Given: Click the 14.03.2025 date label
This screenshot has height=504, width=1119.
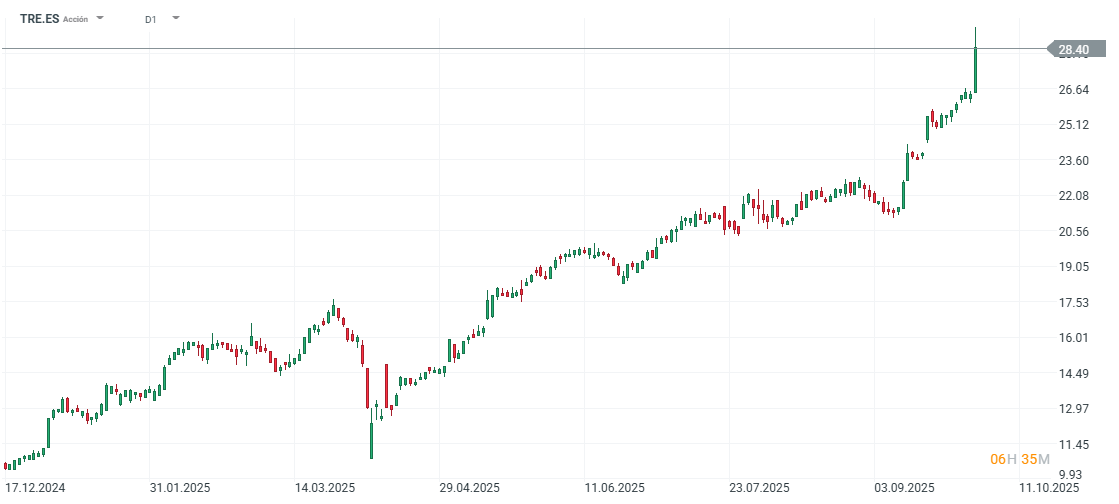Looking at the screenshot, I should [x=325, y=488].
